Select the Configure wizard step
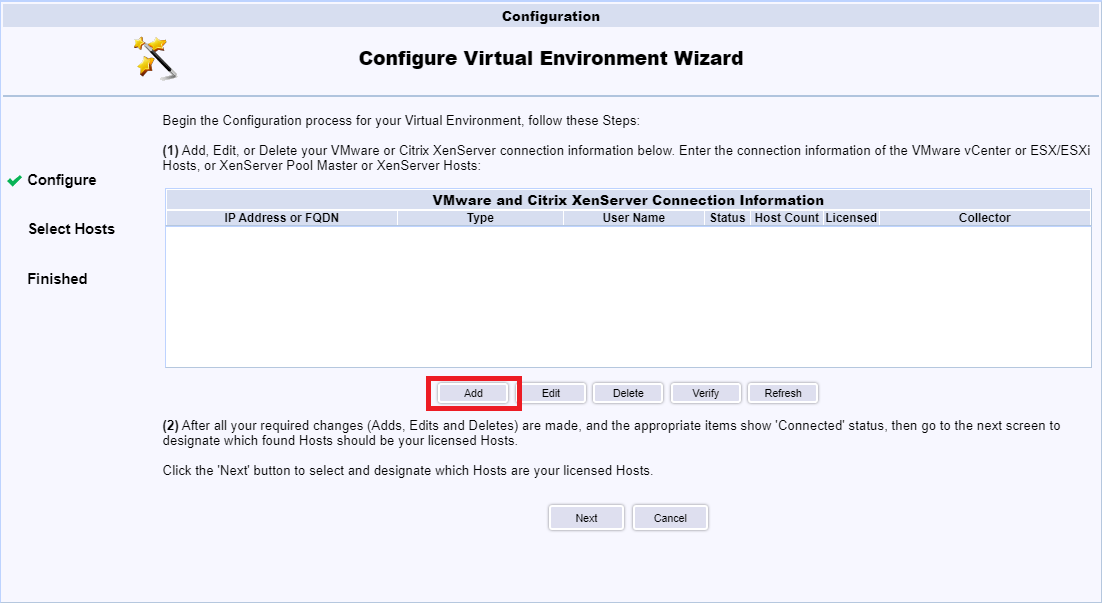The width and height of the screenshot is (1102, 603). (x=62, y=180)
